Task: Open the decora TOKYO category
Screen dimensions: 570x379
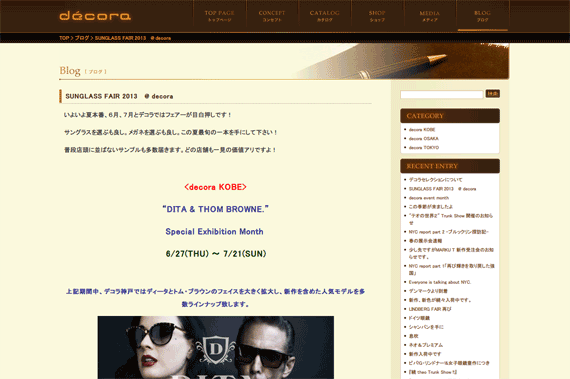Action: click(x=424, y=148)
